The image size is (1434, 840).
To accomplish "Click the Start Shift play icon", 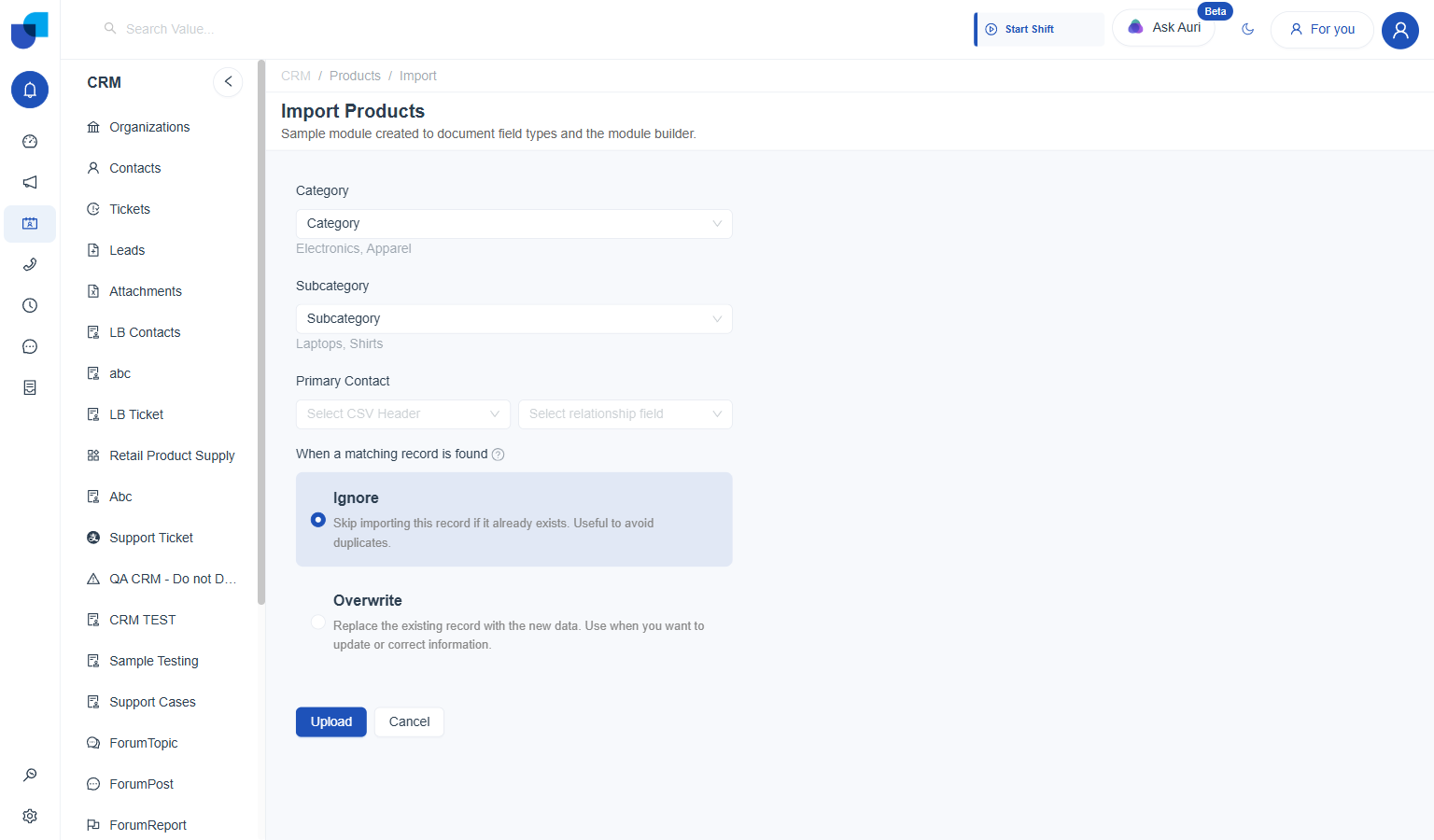I will click(x=991, y=29).
